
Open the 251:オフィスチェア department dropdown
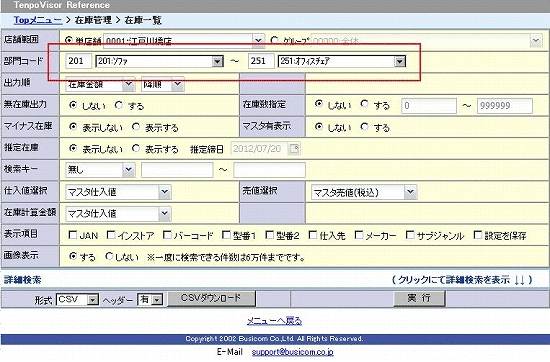342,61
